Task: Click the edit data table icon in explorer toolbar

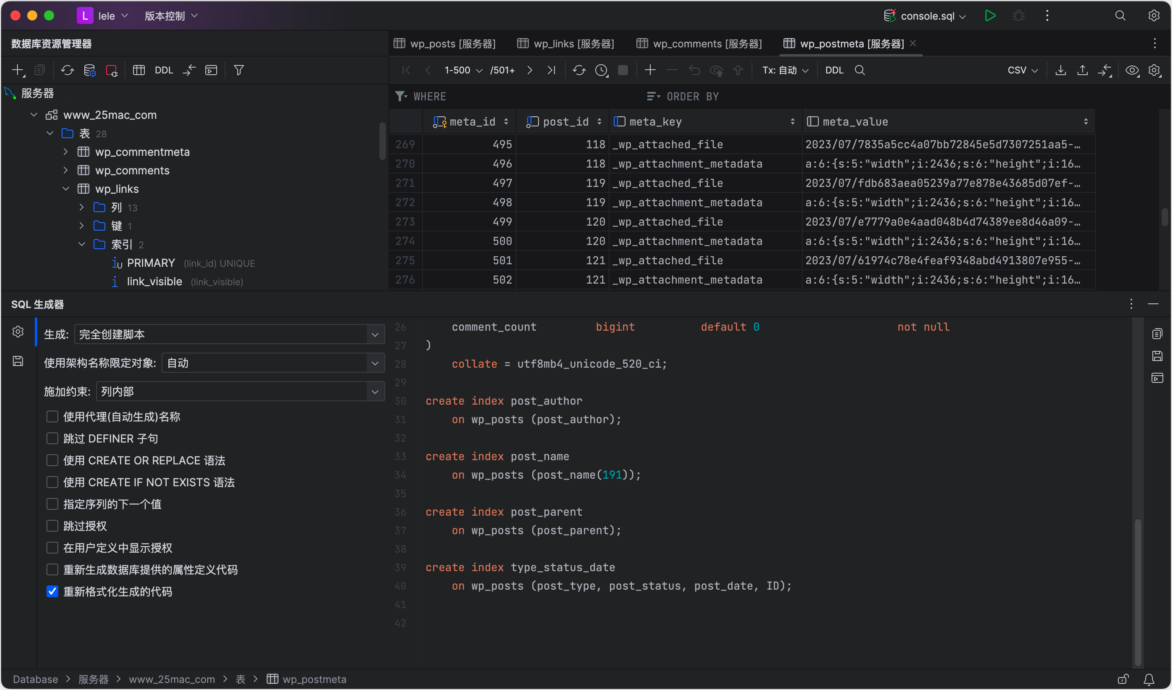Action: (139, 70)
